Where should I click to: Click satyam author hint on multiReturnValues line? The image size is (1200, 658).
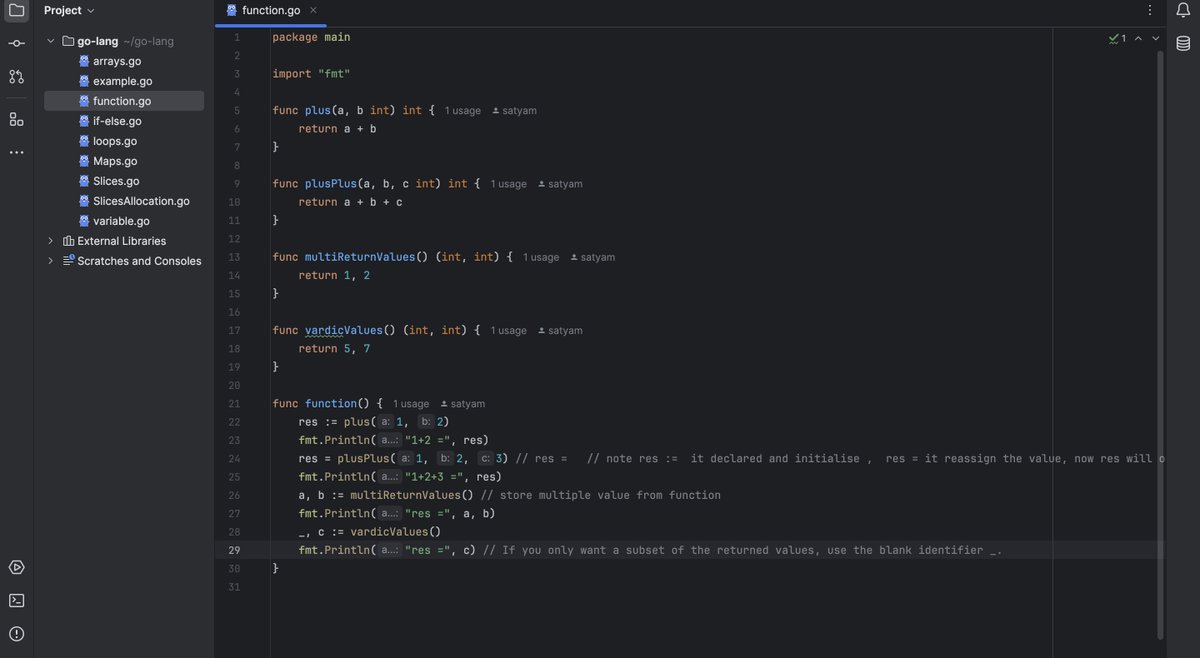click(x=592, y=257)
